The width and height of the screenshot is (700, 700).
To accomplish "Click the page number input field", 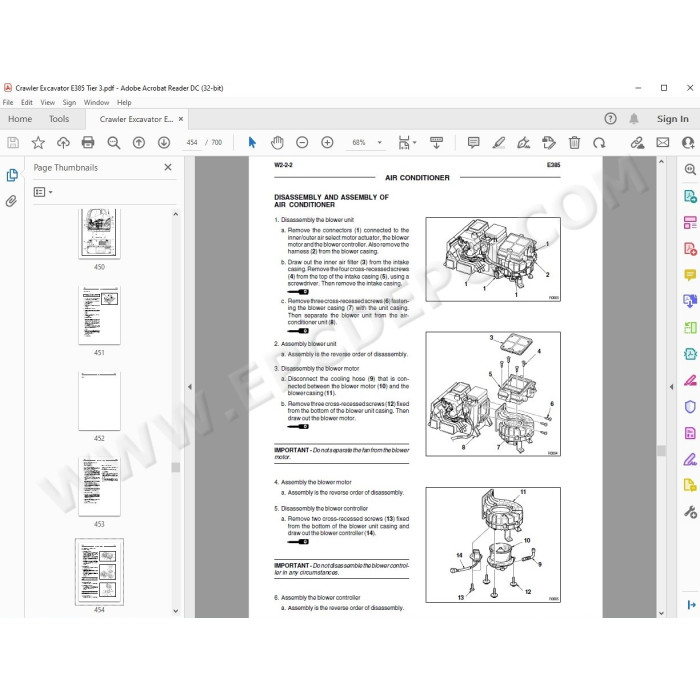I will click(192, 143).
